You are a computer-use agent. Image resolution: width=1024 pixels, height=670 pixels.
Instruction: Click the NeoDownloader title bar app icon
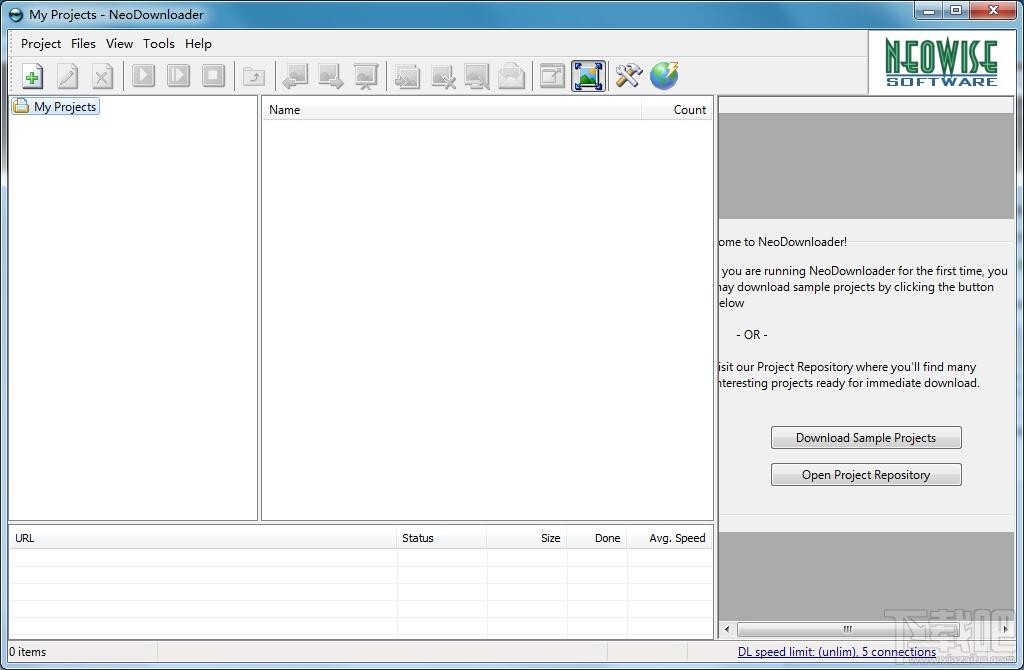[x=16, y=14]
